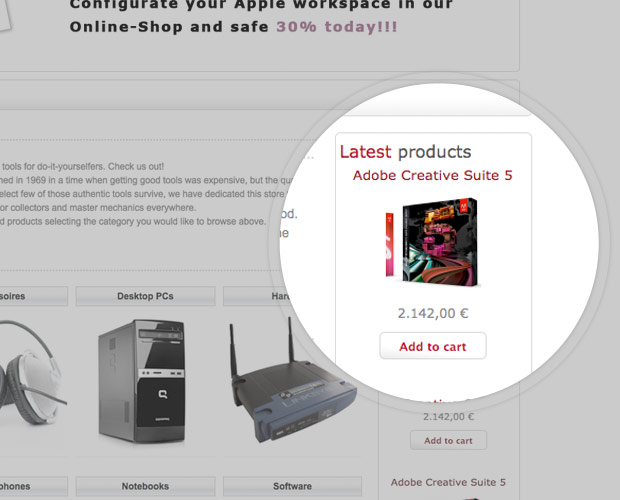Click the headphones product image
The width and height of the screenshot is (620, 500).
pos(32,374)
